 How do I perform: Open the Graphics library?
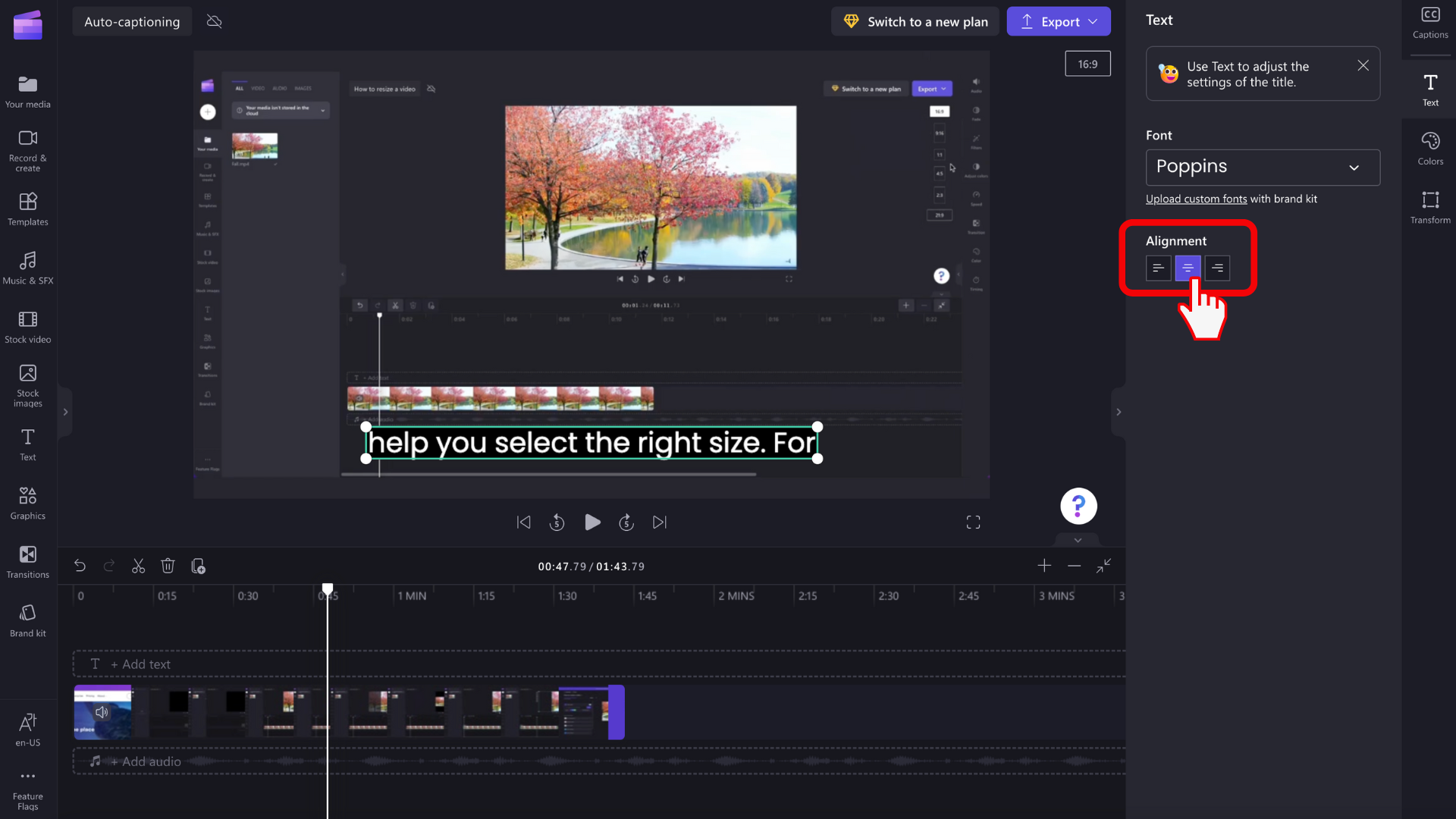(28, 503)
